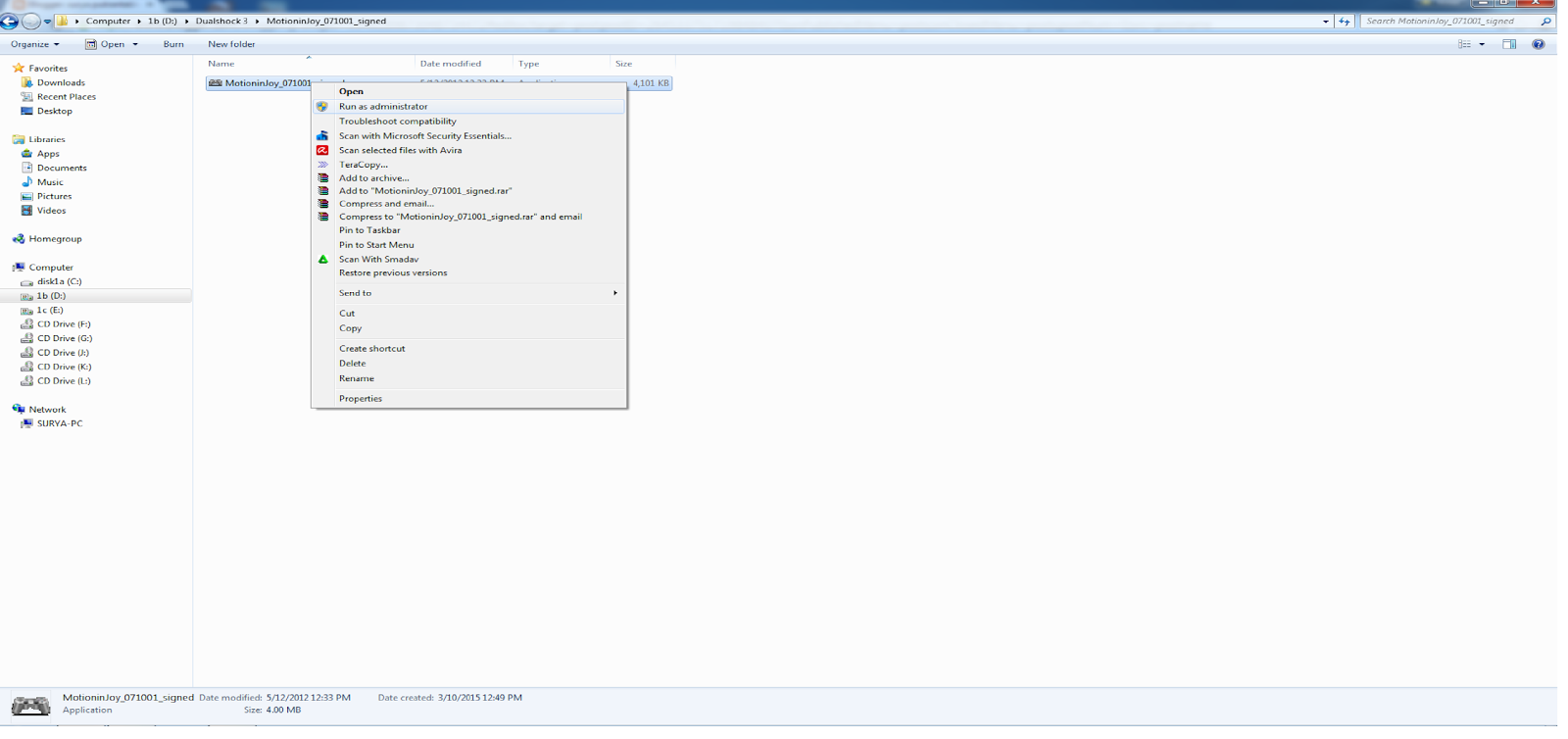Image resolution: width=1568 pixels, height=739 pixels.
Task: Open the Help question mark icon
Action: click(x=1539, y=44)
